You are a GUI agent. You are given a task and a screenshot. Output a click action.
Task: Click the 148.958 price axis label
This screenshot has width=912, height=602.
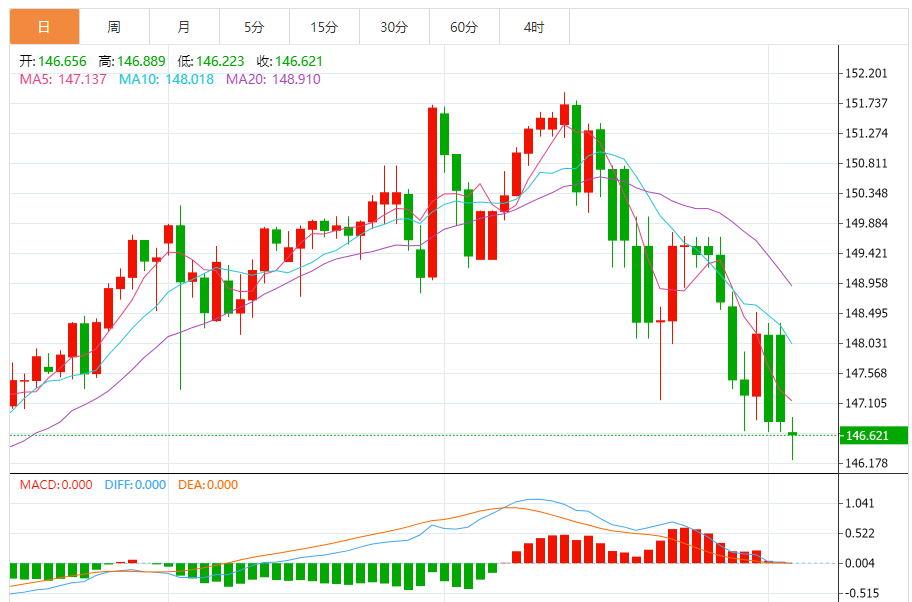(867, 283)
